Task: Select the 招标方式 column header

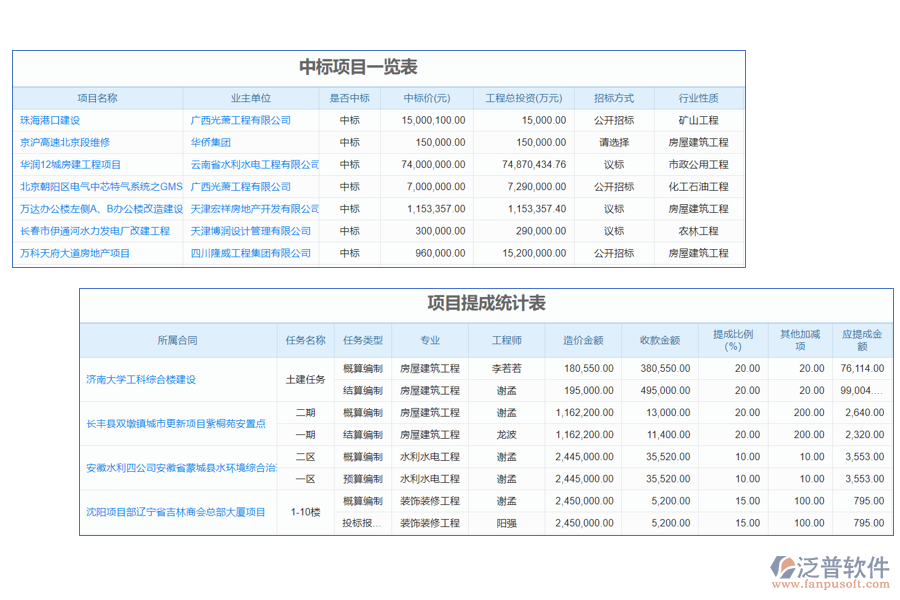Action: 617,97
